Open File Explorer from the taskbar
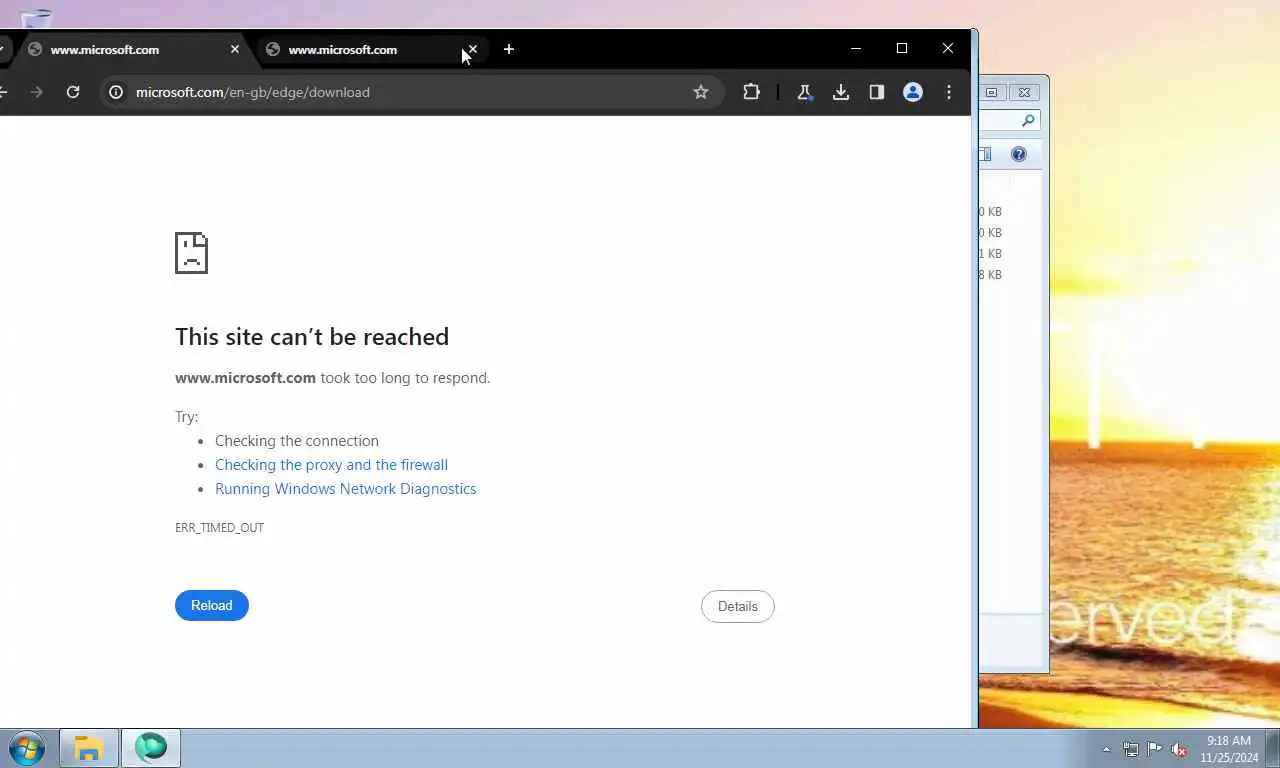 click(x=88, y=748)
